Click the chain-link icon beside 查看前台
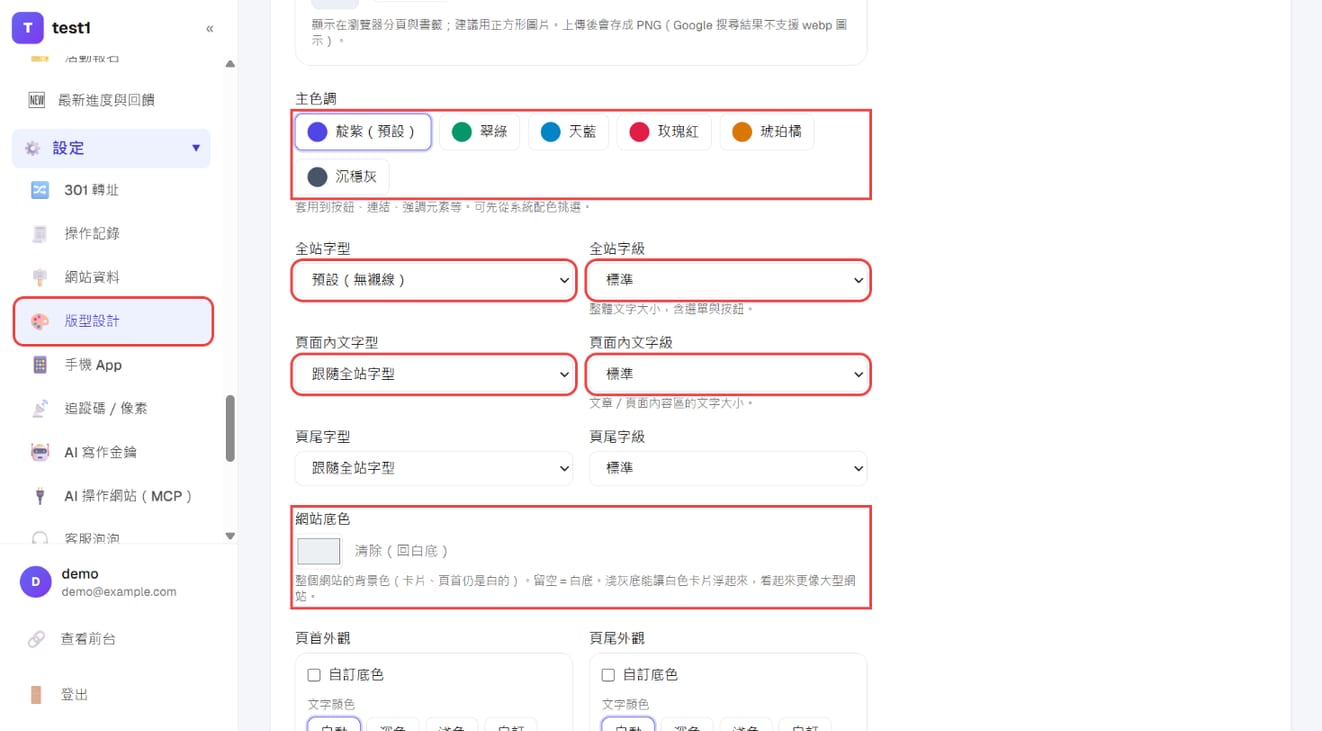 tap(36, 639)
